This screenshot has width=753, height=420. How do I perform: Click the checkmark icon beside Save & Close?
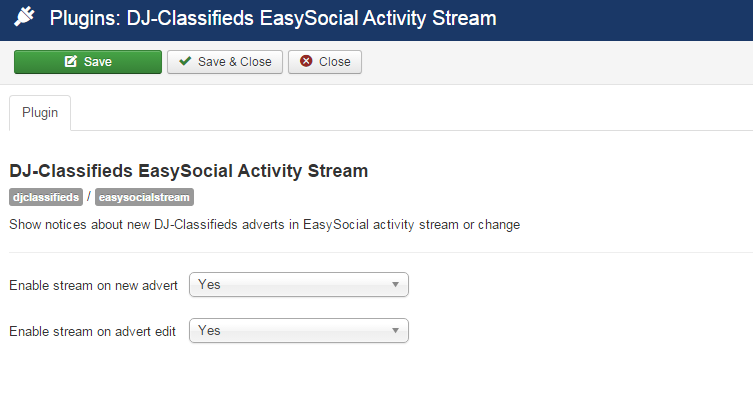tap(185, 62)
